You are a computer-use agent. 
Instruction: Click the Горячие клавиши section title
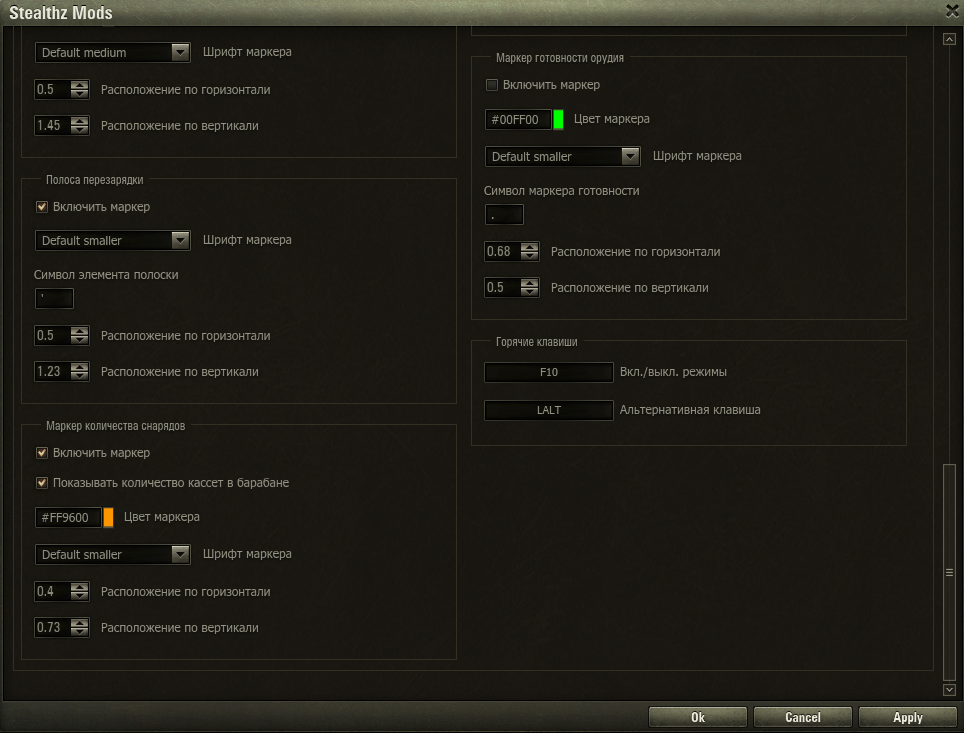(x=537, y=342)
